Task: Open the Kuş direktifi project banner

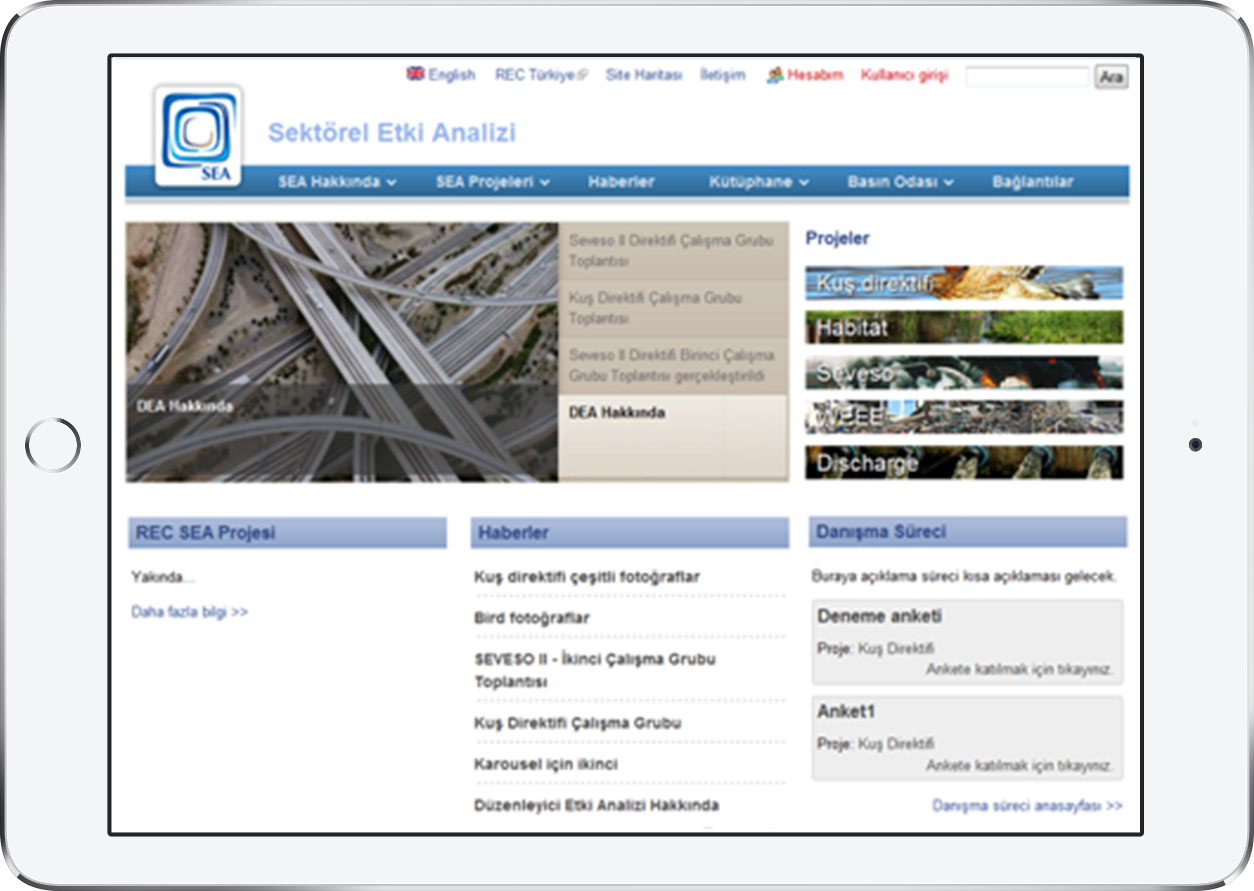Action: [964, 283]
